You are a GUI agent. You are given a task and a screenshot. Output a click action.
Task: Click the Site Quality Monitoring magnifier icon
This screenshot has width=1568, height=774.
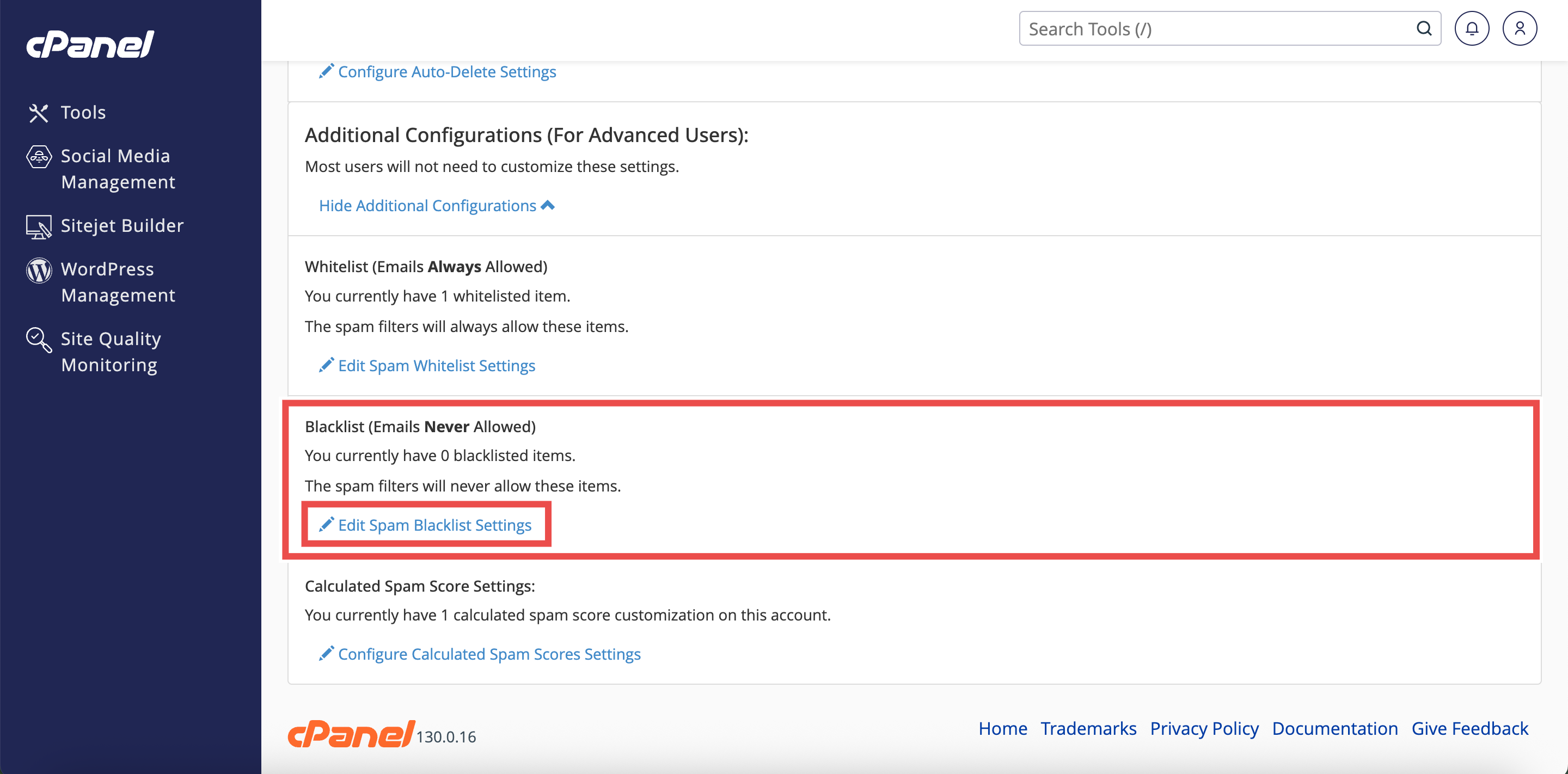click(x=38, y=340)
